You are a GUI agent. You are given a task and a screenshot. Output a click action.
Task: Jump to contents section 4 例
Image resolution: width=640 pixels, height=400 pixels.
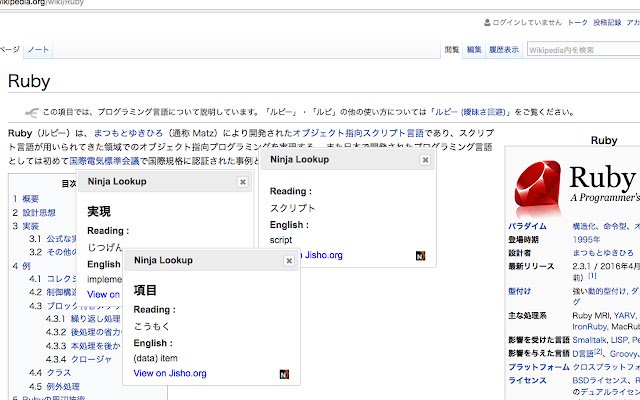point(22,266)
